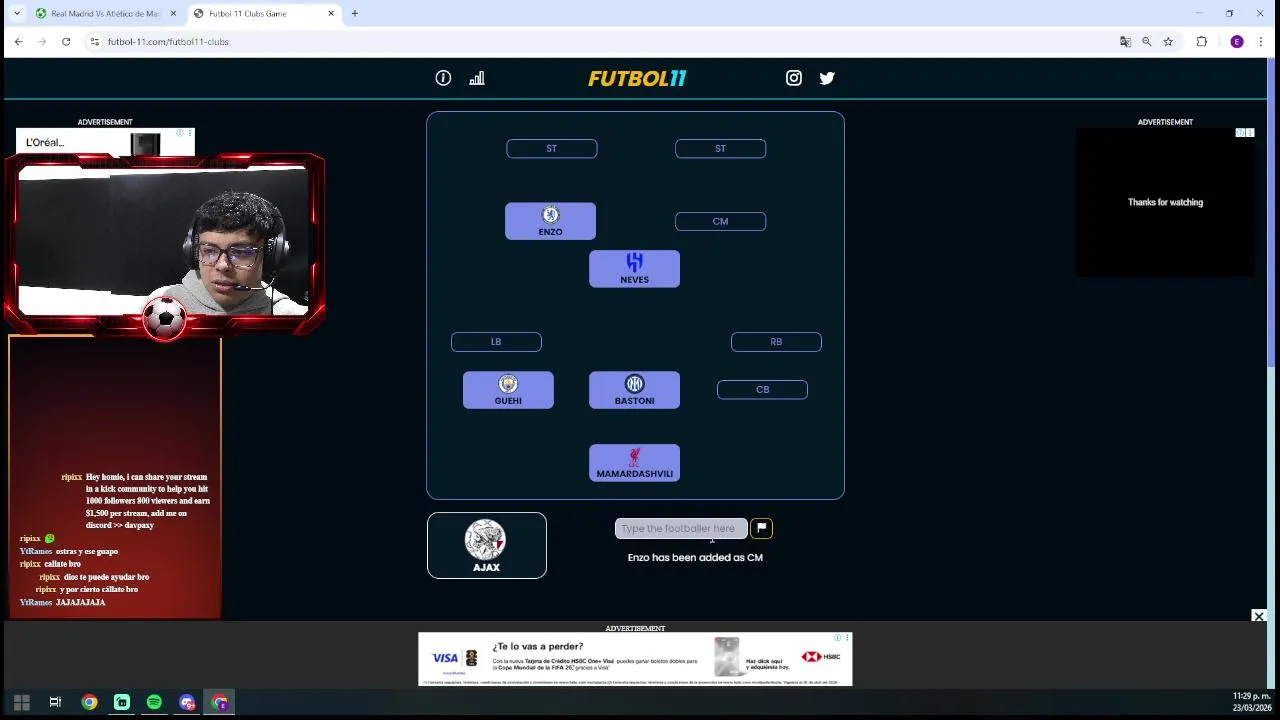Open Windows Task View
The width and height of the screenshot is (1280, 720).
[x=55, y=702]
